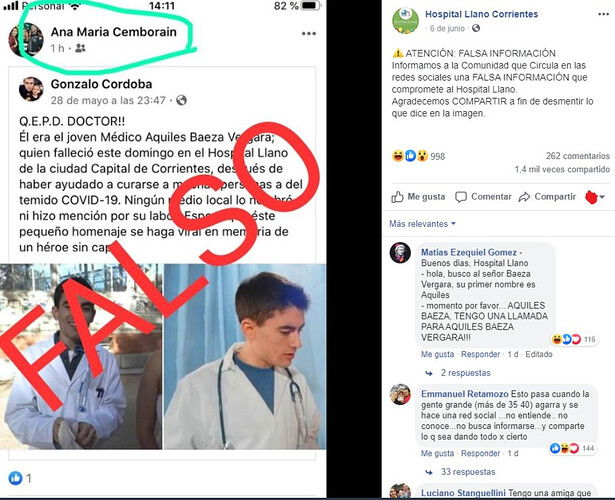This screenshot has width=615, height=500.
Task: Click Gonzalo Cordoba profile photo
Action: click(x=31, y=89)
